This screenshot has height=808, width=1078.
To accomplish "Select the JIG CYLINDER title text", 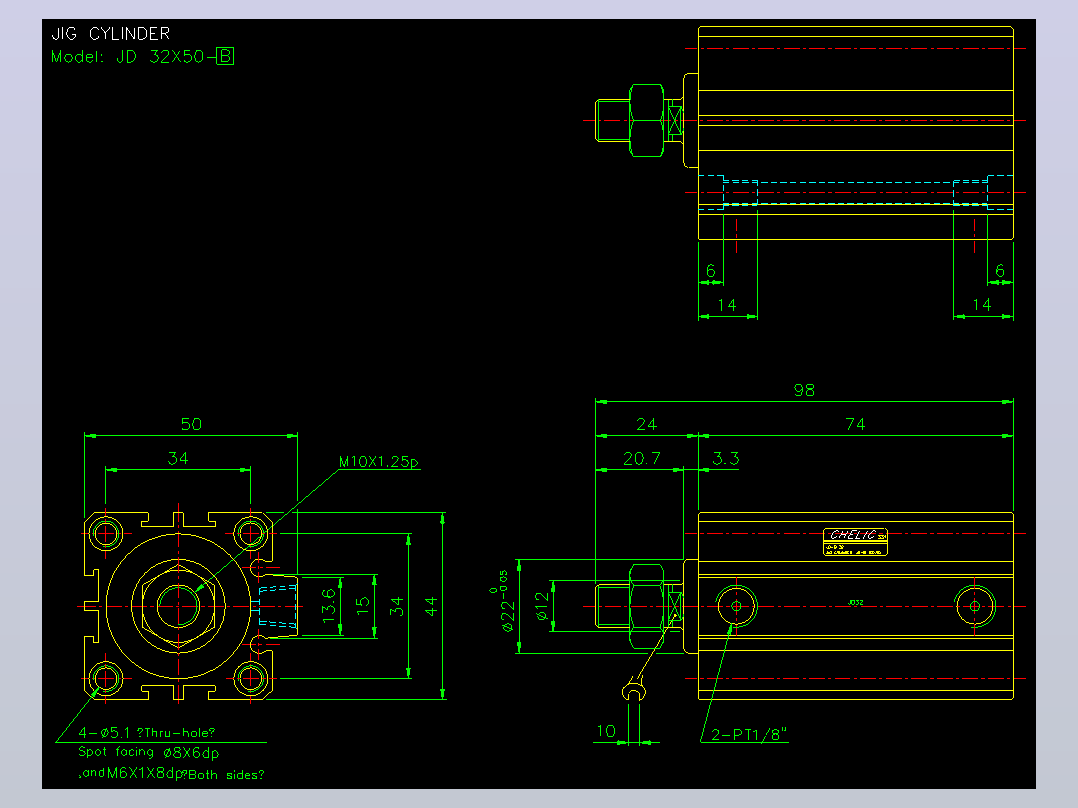I will (x=111, y=34).
